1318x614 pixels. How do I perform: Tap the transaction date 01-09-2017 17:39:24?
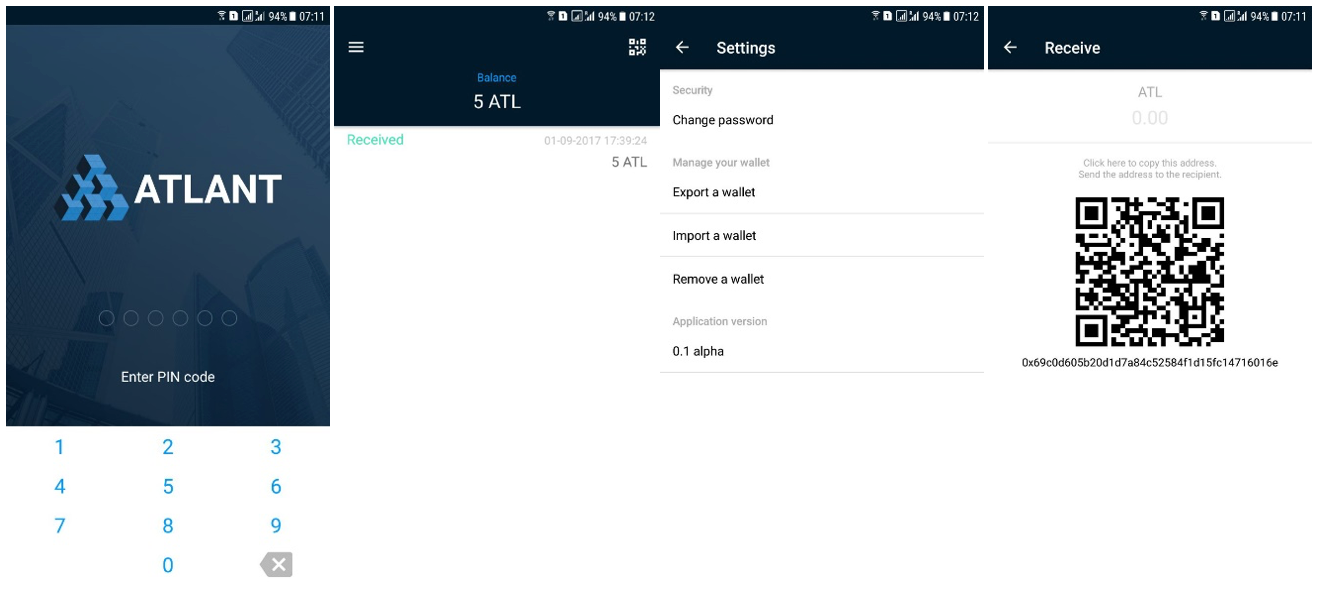coord(595,141)
